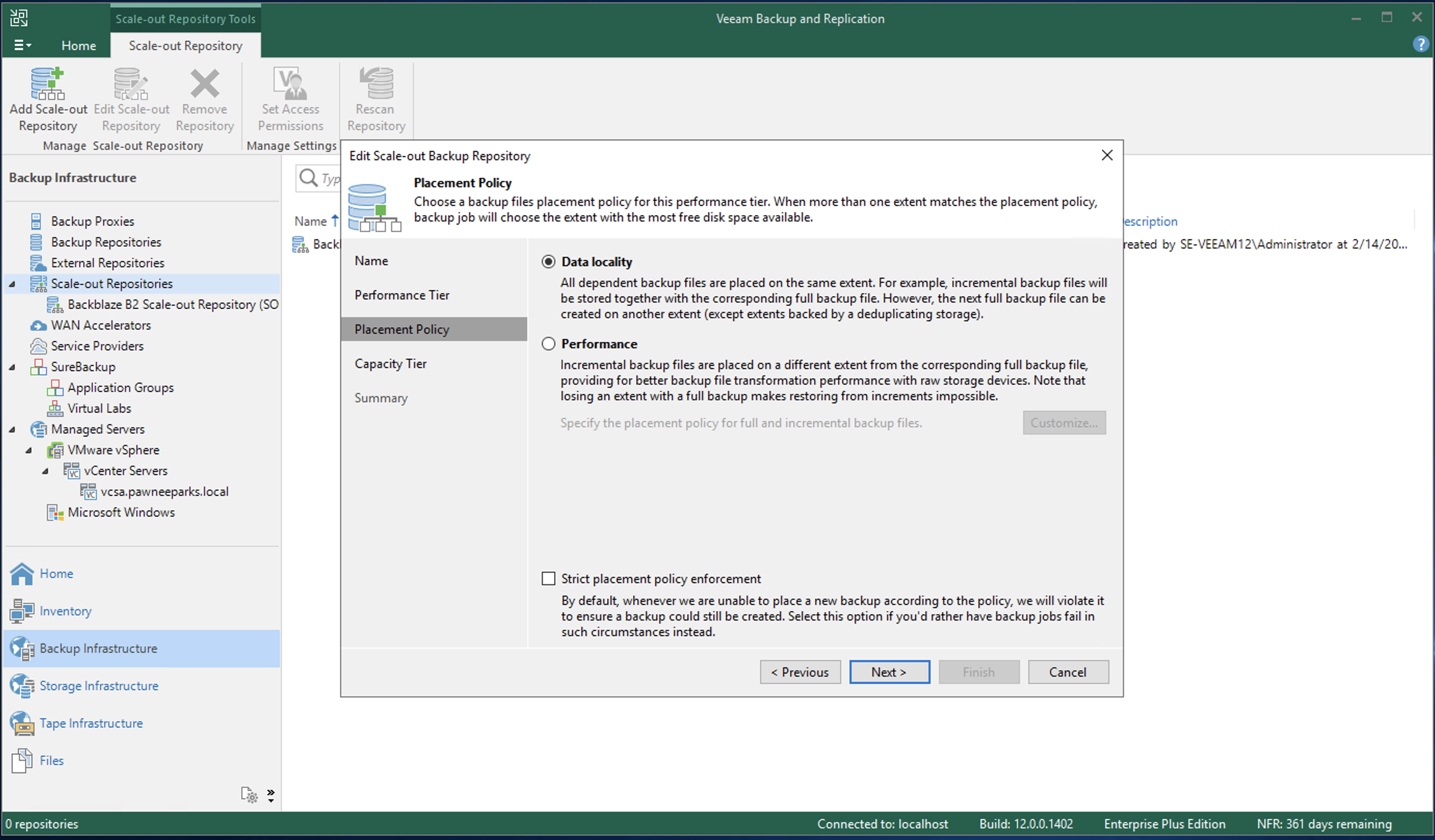This screenshot has height=840, width=1435.
Task: Click '0 repositories' status bar text
Action: tap(42, 823)
